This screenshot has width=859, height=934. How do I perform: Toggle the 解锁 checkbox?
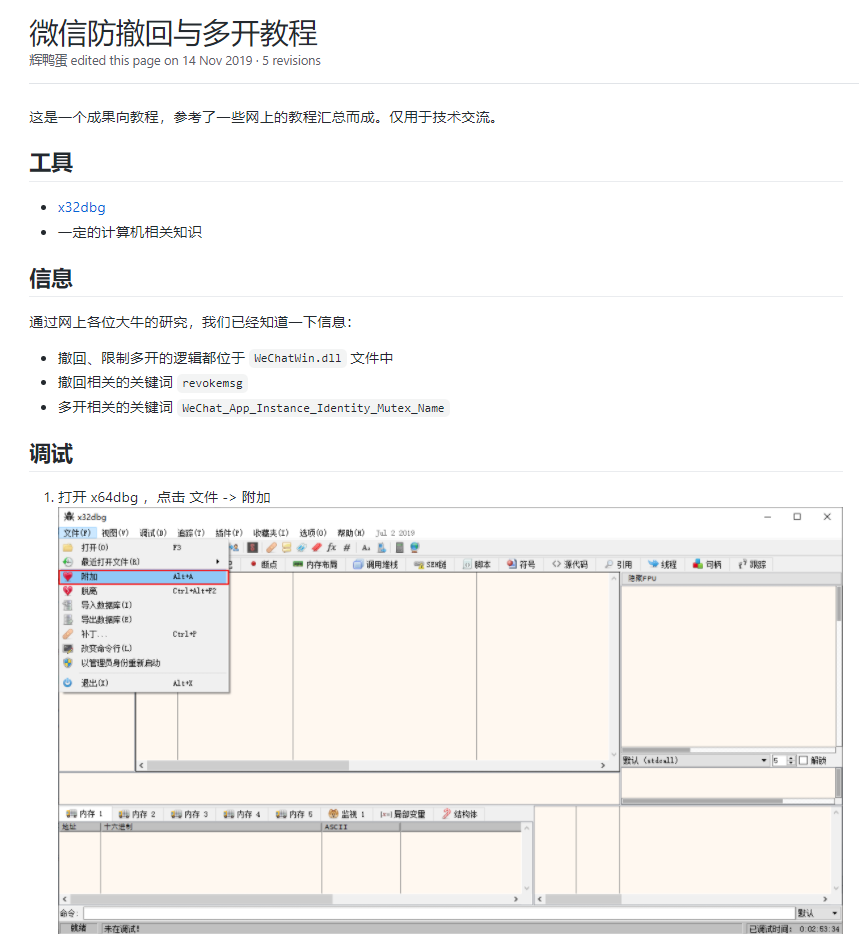pos(803,760)
